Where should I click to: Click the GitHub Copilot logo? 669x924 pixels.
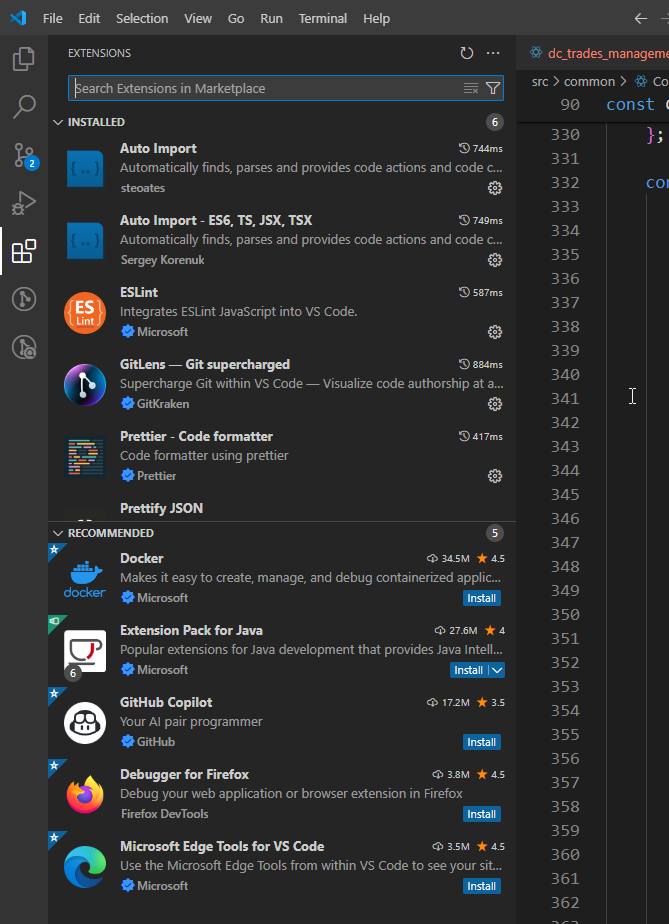tap(85, 722)
